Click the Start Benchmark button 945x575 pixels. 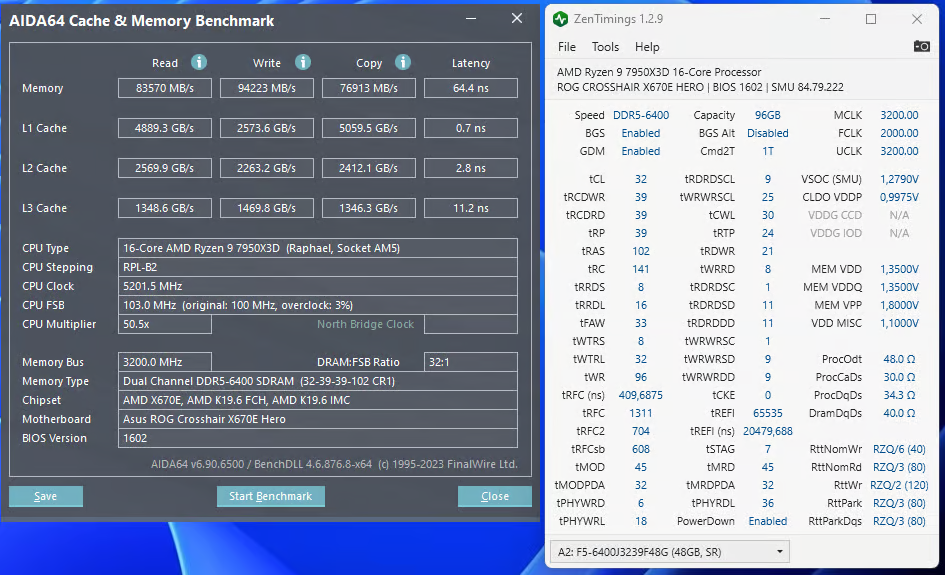tap(271, 496)
